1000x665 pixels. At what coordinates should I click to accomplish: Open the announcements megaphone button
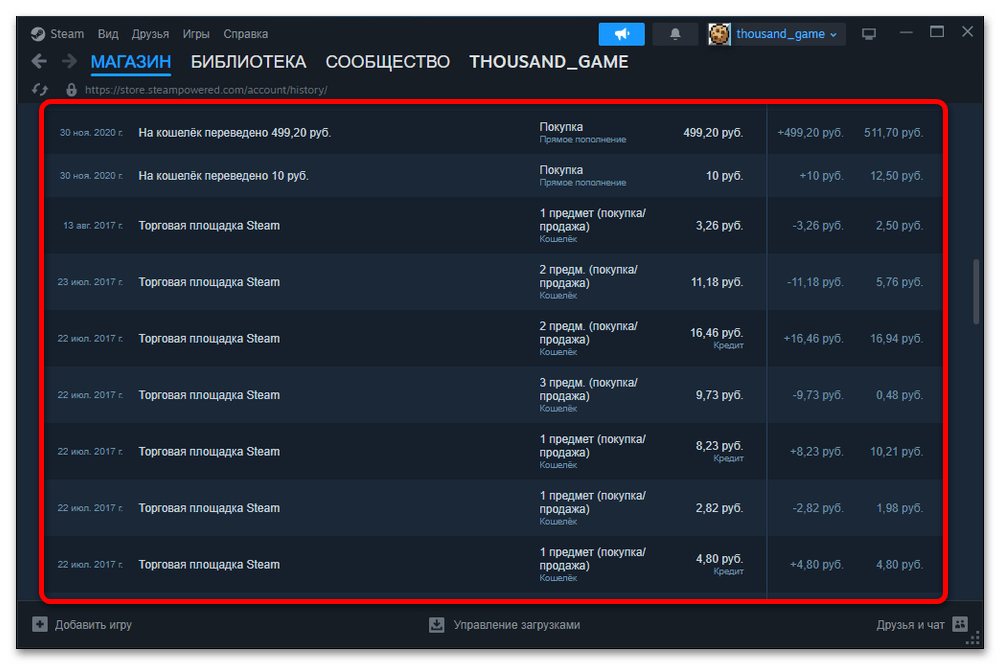(x=621, y=34)
